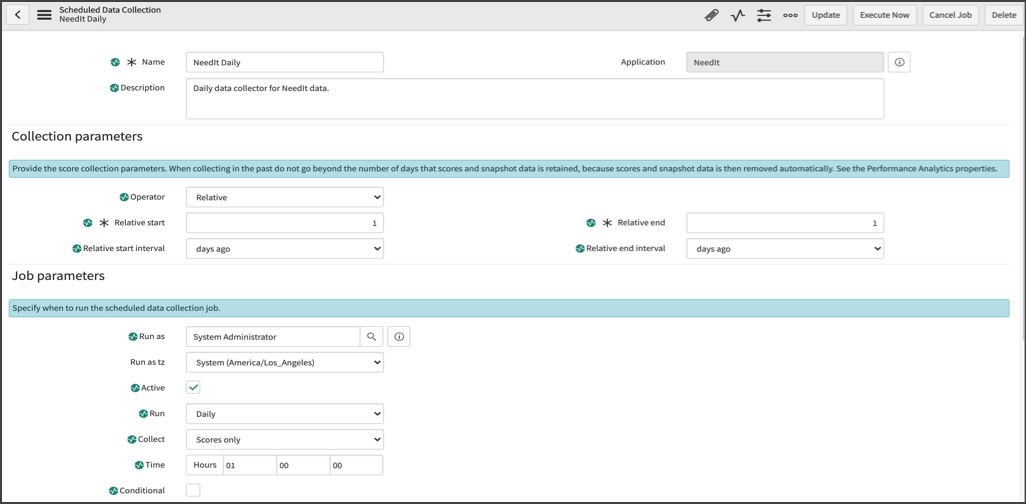The width and height of the screenshot is (1026, 504).
Task: Click the Run as System Administrator field
Action: 273,336
